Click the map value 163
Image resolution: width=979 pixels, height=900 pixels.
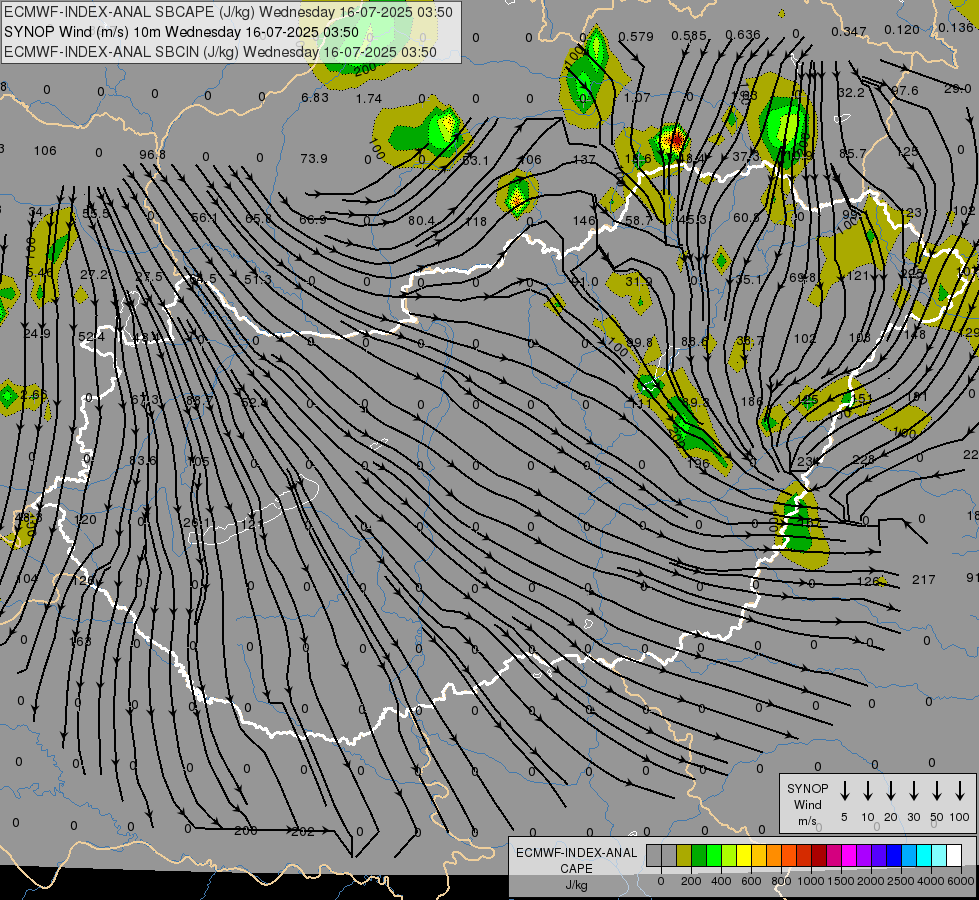tap(81, 641)
